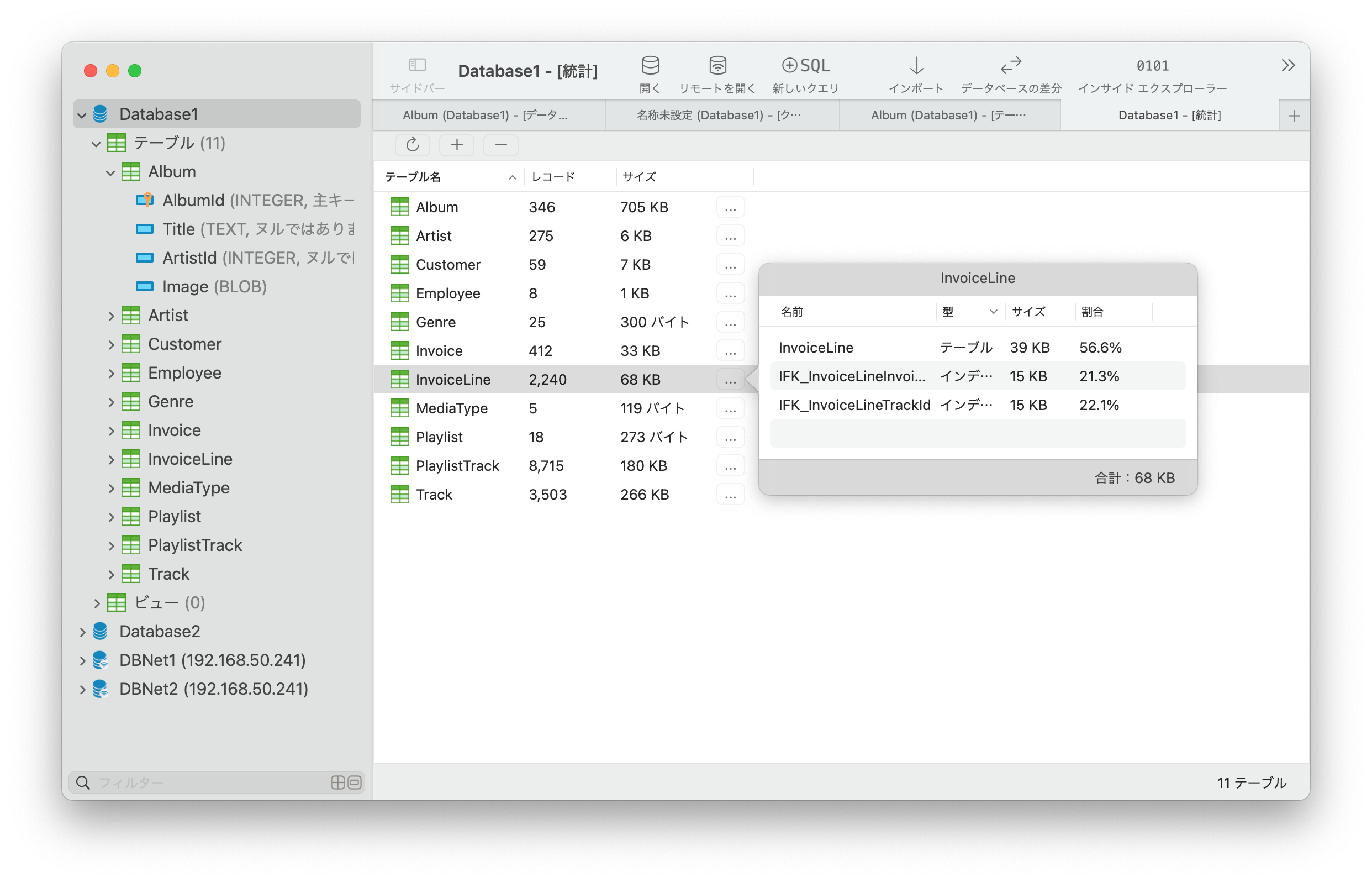1372x882 pixels.
Task: Open details for the Artist row ellipsis
Action: (x=730, y=236)
